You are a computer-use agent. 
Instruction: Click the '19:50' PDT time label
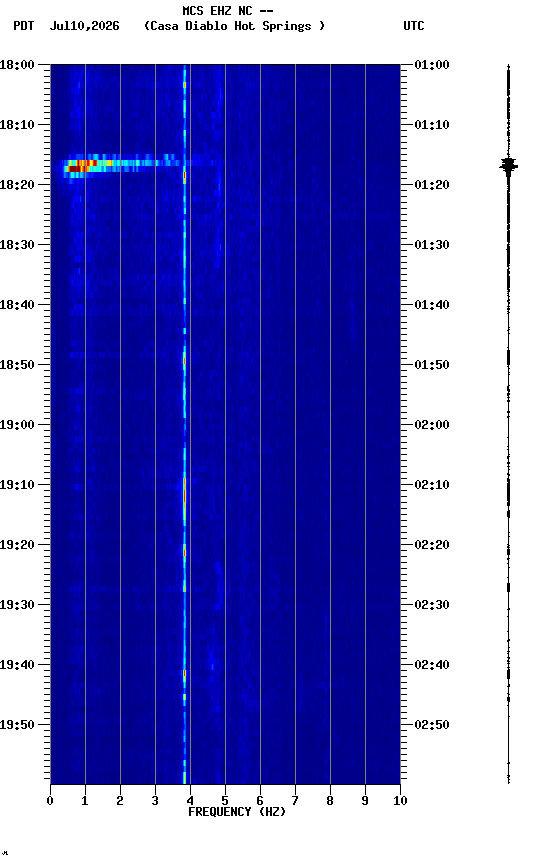[x=17, y=725]
